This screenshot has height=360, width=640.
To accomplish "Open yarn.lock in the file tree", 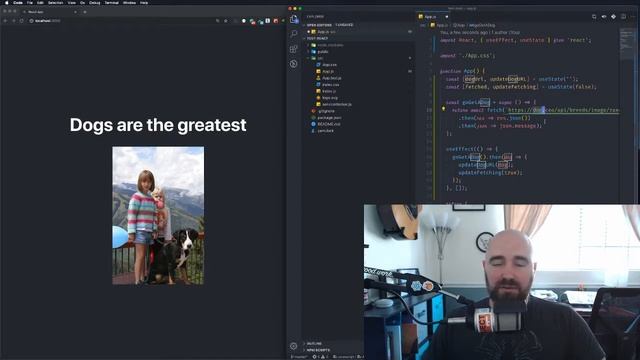I will [x=326, y=131].
